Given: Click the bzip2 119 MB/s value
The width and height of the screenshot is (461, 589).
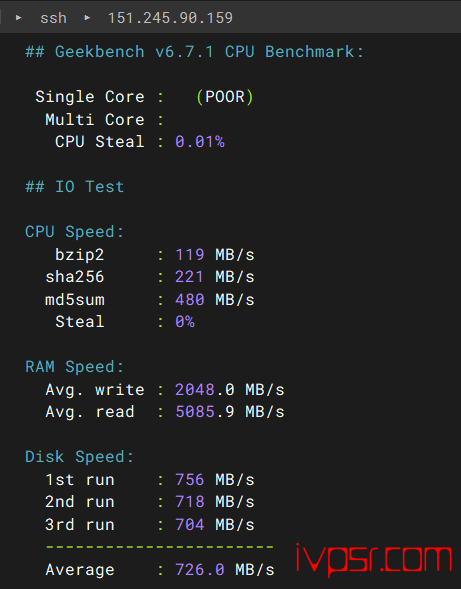Looking at the screenshot, I should 215,255.
